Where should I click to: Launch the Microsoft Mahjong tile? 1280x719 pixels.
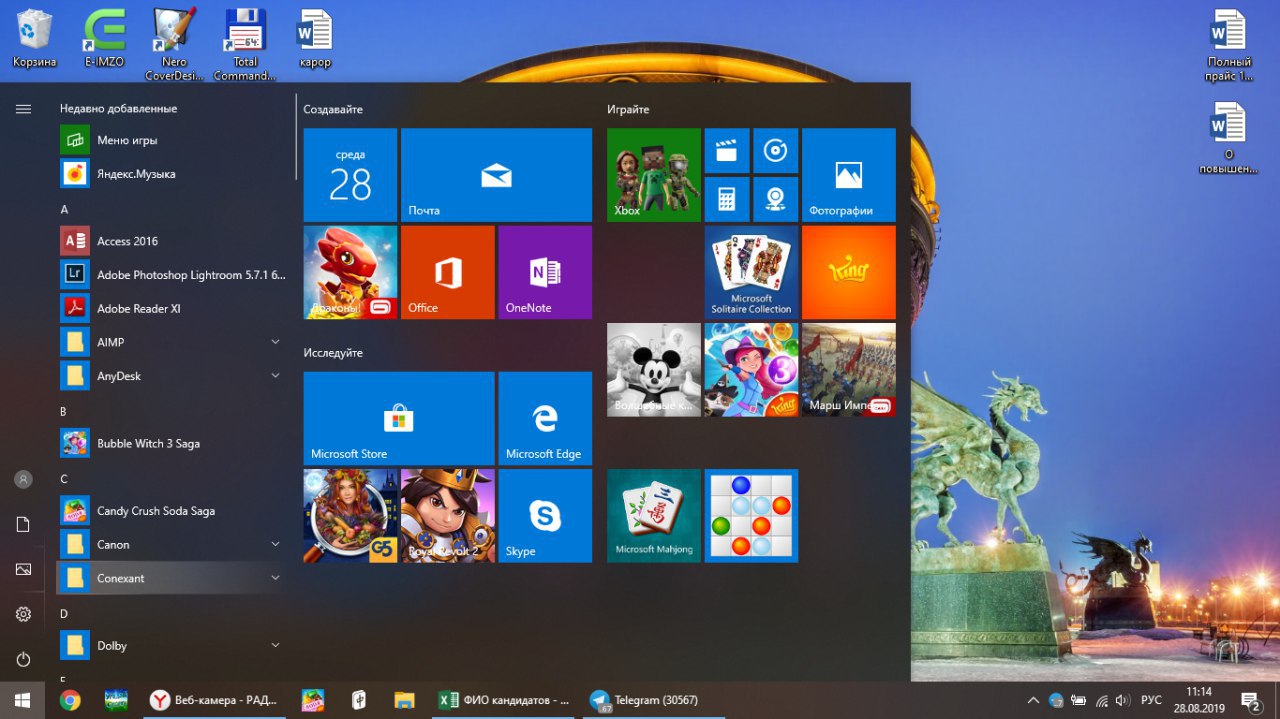[654, 516]
